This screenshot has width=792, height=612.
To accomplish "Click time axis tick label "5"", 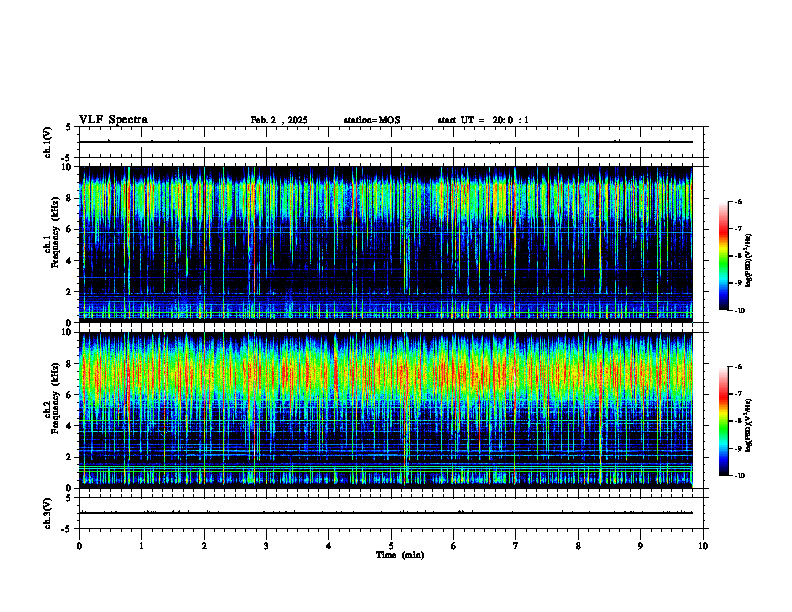I will click(x=391, y=546).
